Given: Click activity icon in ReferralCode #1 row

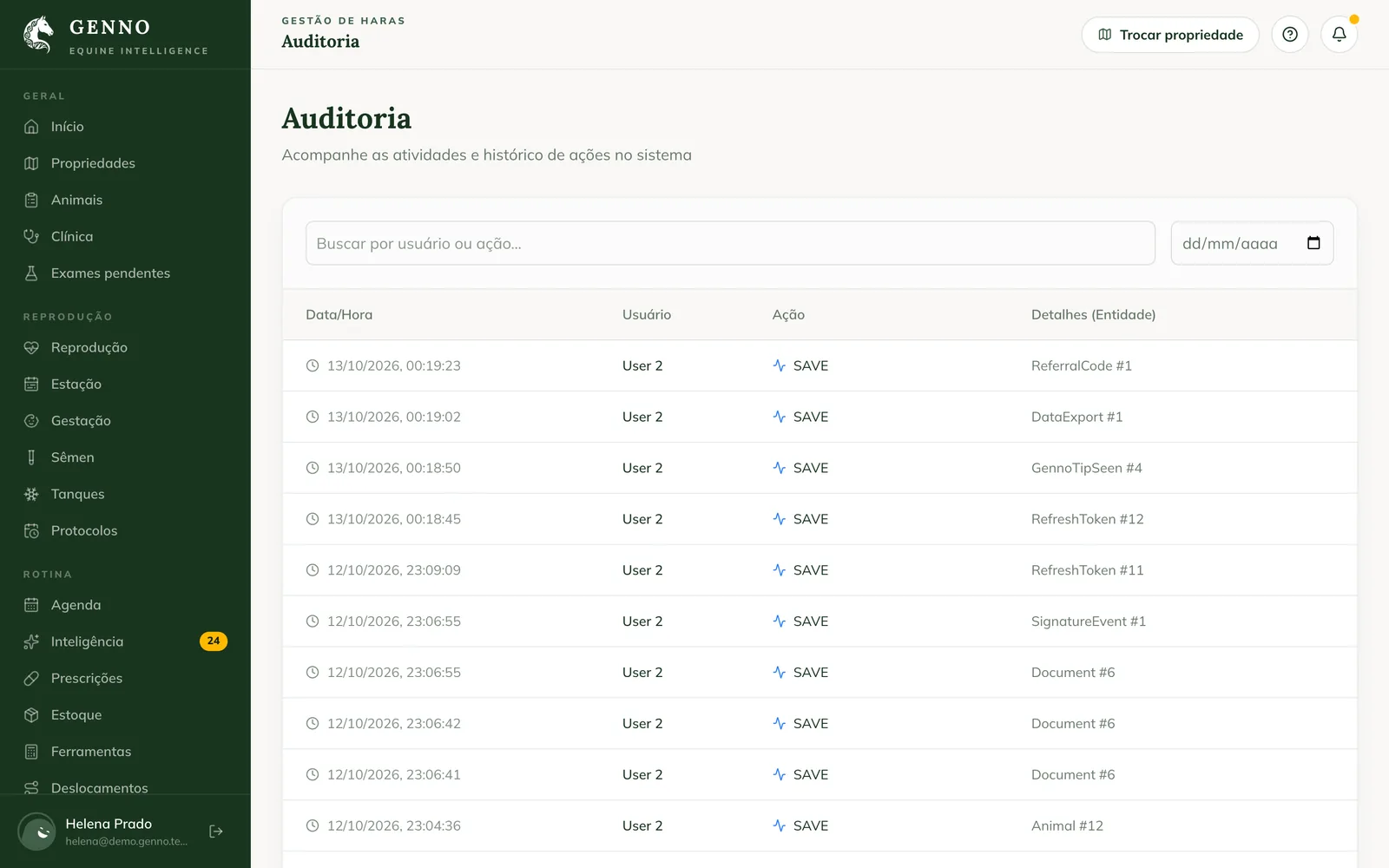Looking at the screenshot, I should coord(779,365).
